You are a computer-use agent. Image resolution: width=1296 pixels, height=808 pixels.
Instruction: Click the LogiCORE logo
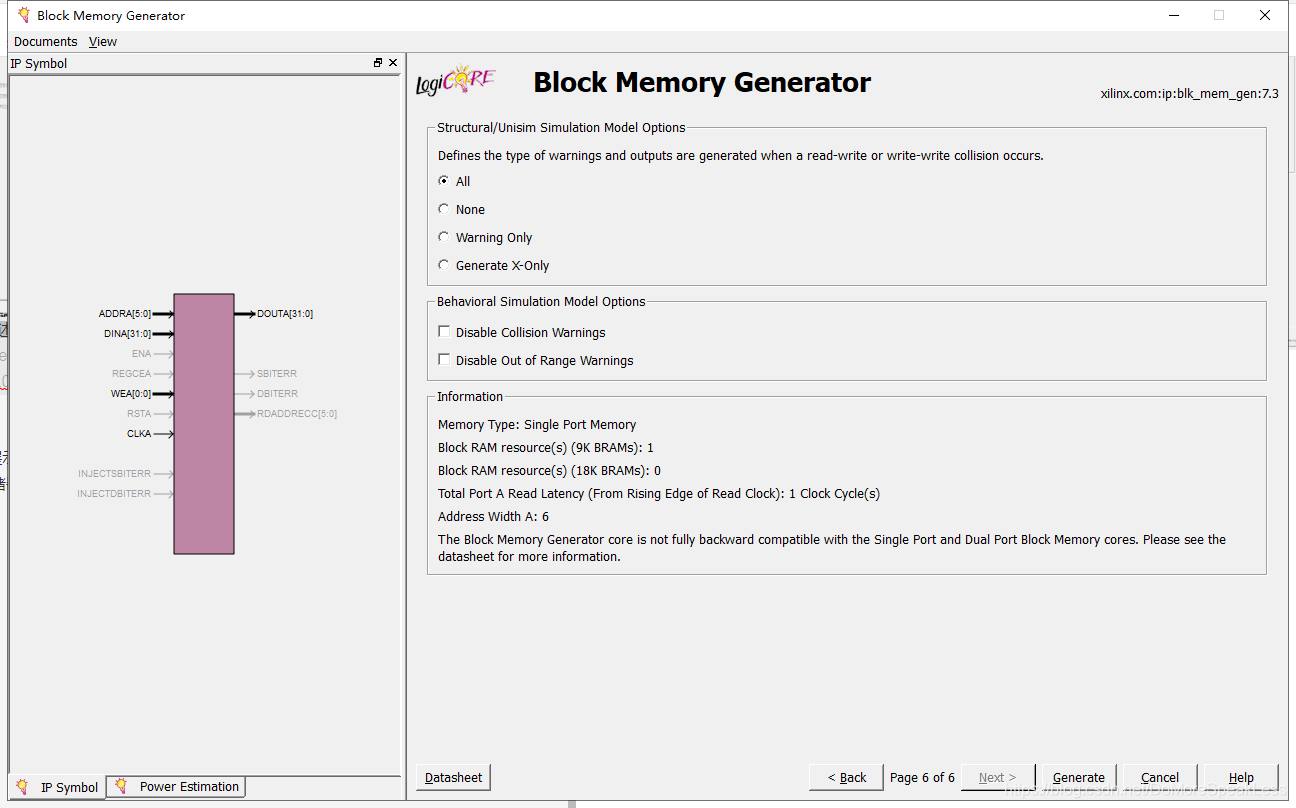[456, 81]
